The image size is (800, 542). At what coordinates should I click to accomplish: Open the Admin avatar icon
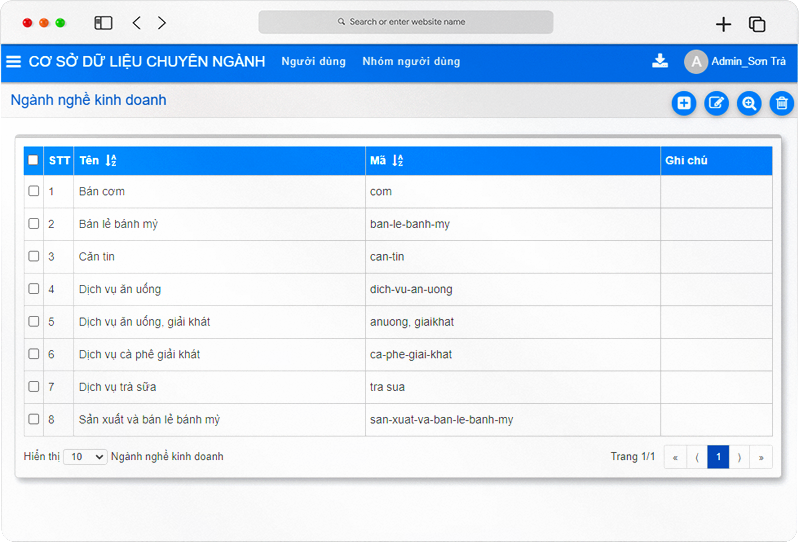pyautogui.click(x=696, y=62)
